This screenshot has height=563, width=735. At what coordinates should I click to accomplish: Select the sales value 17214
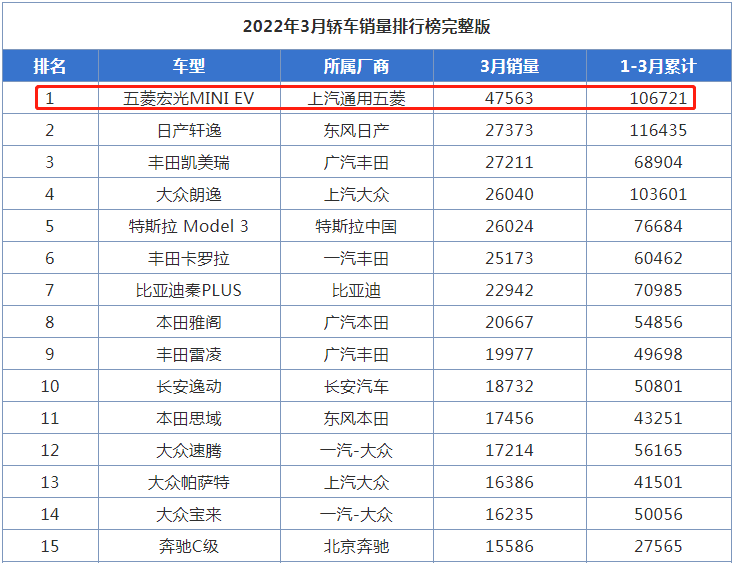coord(510,450)
